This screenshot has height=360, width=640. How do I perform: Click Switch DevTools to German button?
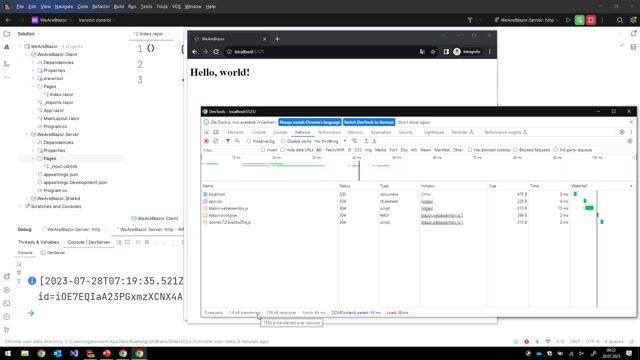tap(369, 122)
